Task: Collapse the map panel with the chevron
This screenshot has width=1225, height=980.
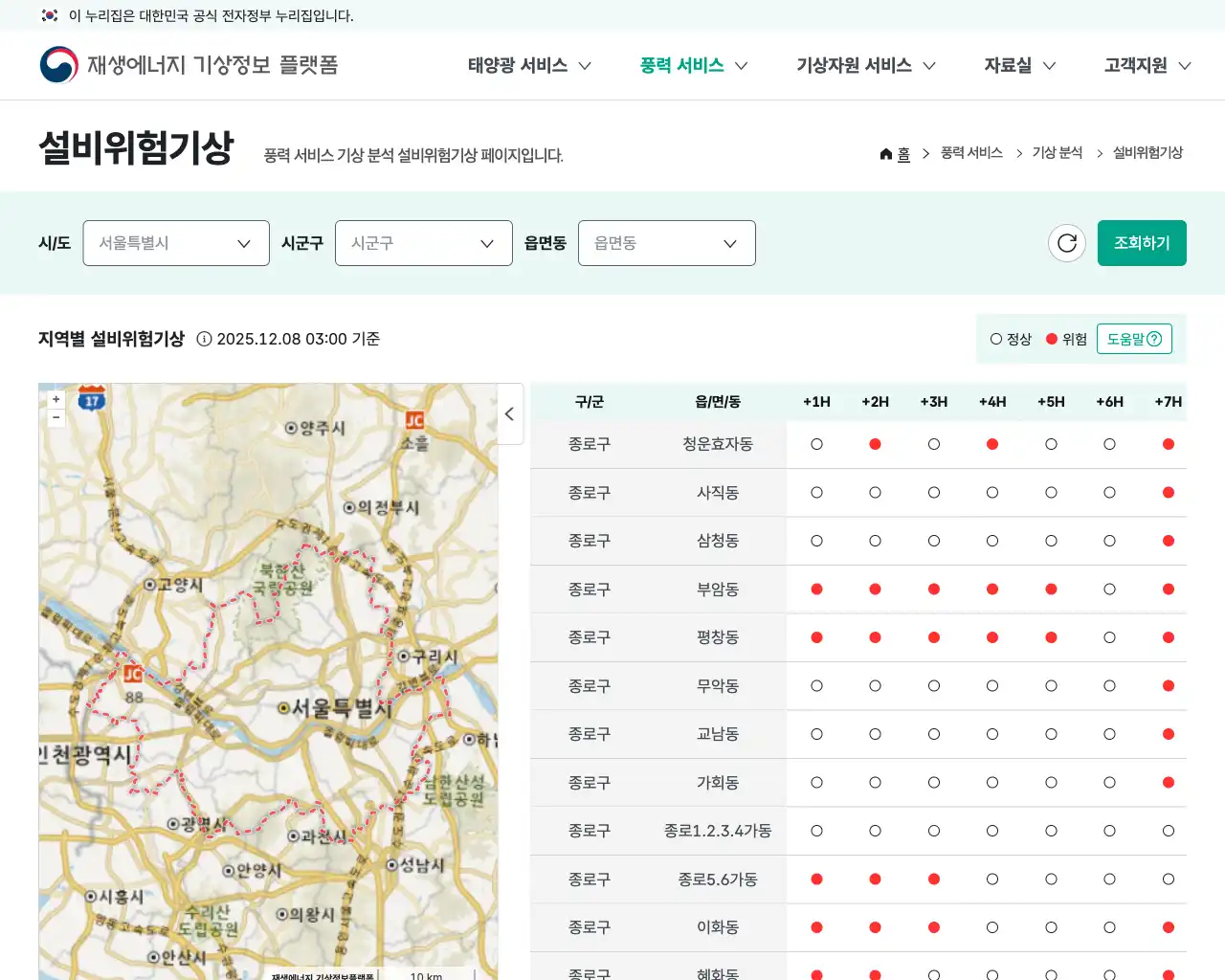Action: 509,413
